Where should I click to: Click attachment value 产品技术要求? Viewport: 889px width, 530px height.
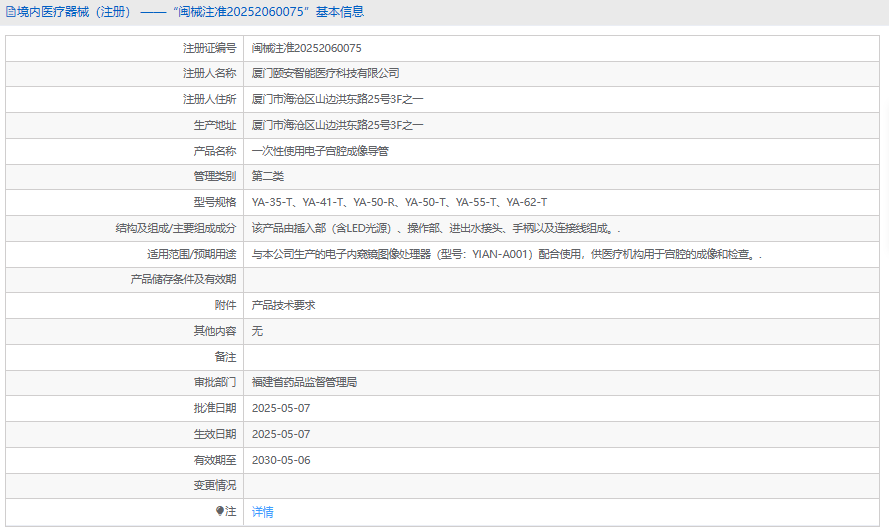point(283,305)
